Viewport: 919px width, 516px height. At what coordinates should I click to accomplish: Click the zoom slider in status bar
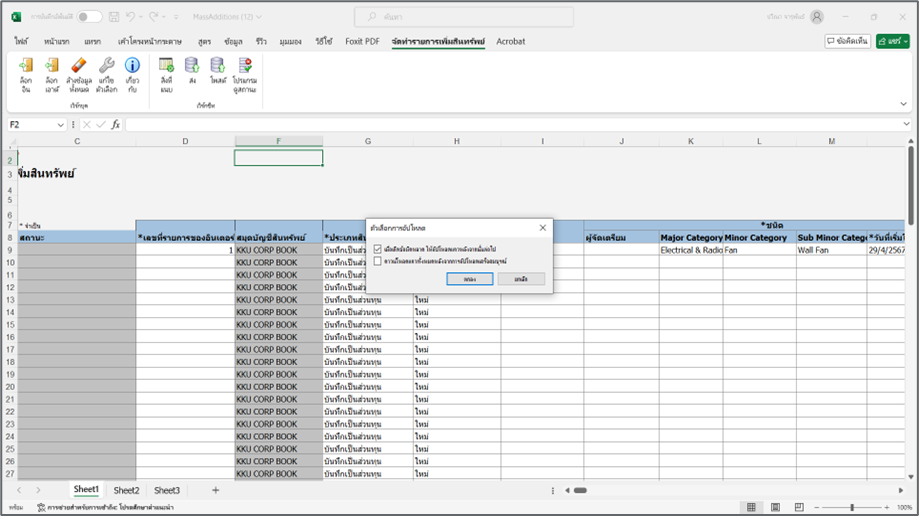(851, 508)
